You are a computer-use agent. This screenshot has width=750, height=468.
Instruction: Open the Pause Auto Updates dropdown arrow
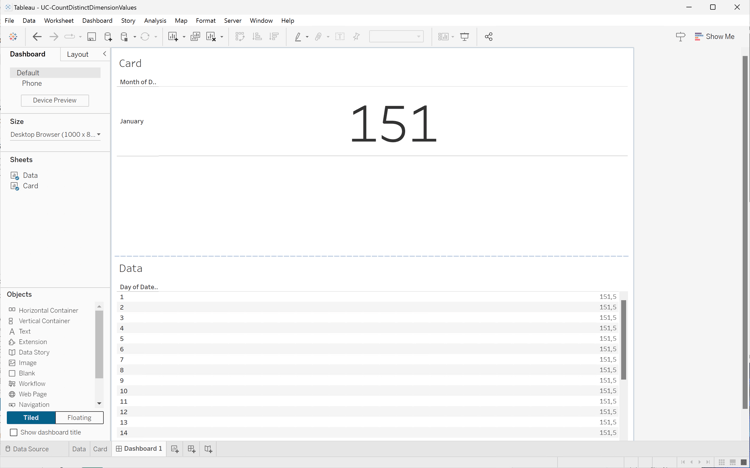pos(134,37)
